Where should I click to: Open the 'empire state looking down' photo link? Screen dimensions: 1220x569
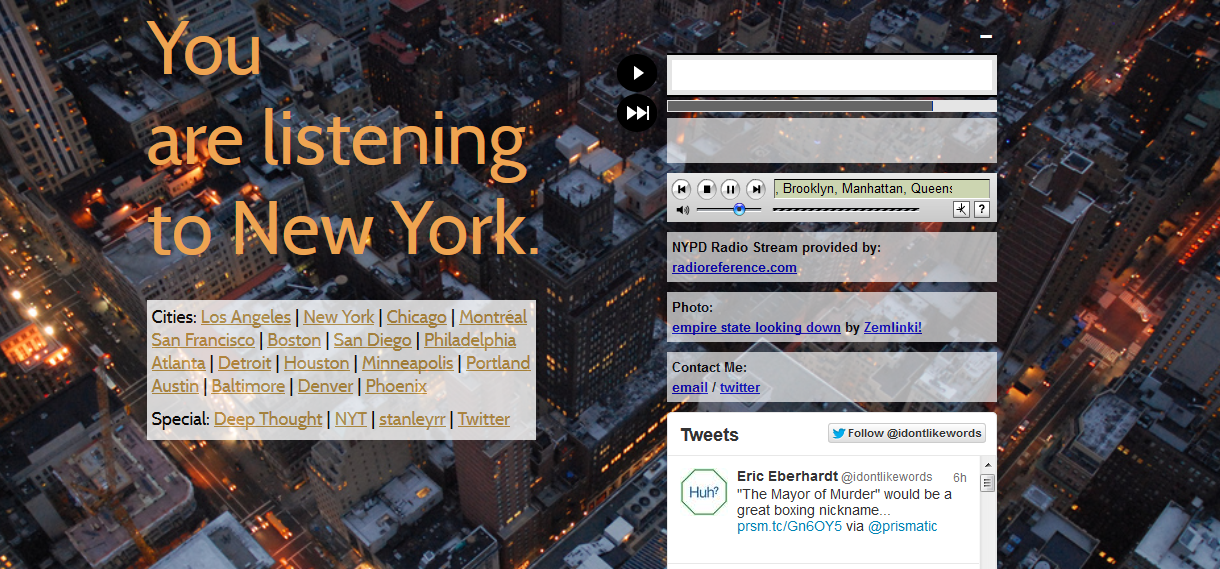tap(756, 327)
